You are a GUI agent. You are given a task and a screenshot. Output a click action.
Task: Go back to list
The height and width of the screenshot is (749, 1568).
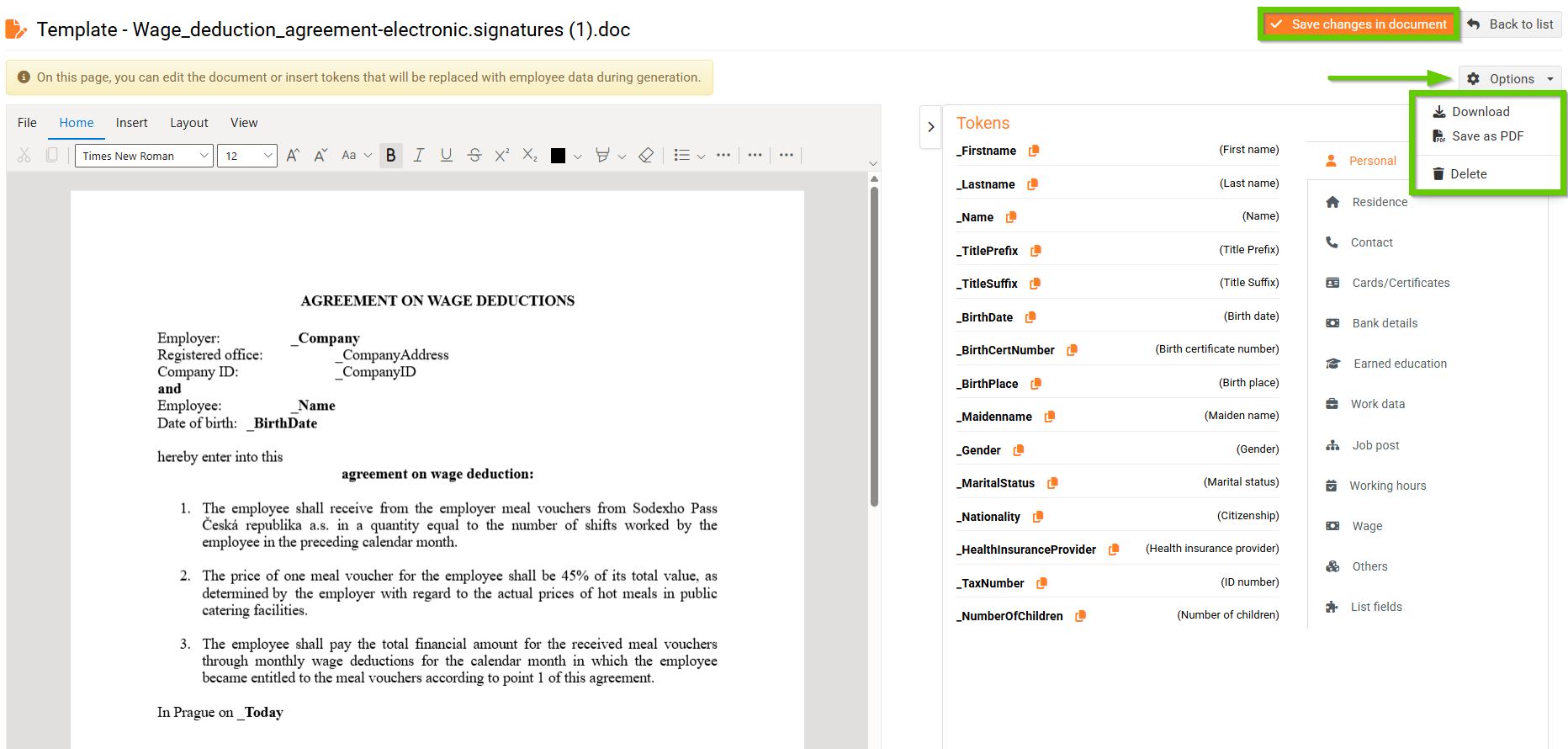pyautogui.click(x=1512, y=24)
